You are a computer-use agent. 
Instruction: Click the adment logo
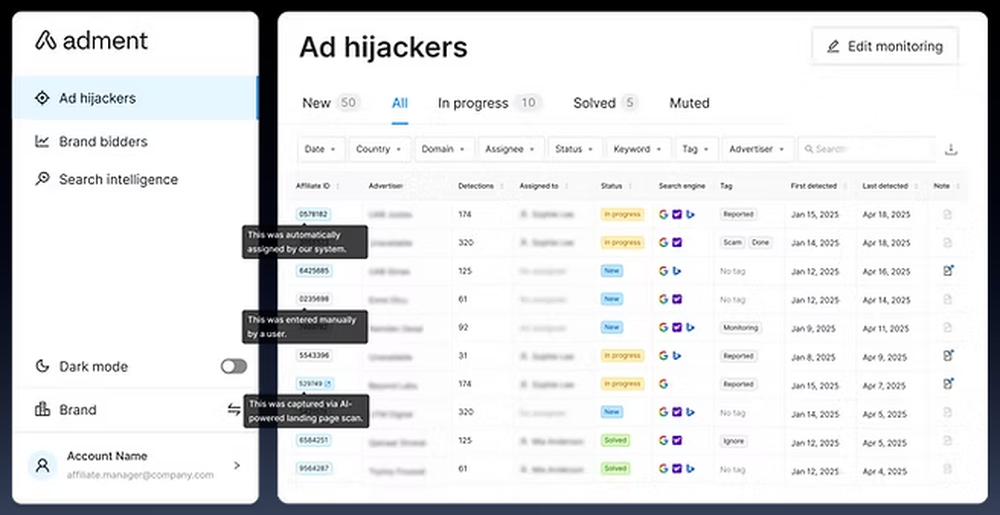coord(91,41)
